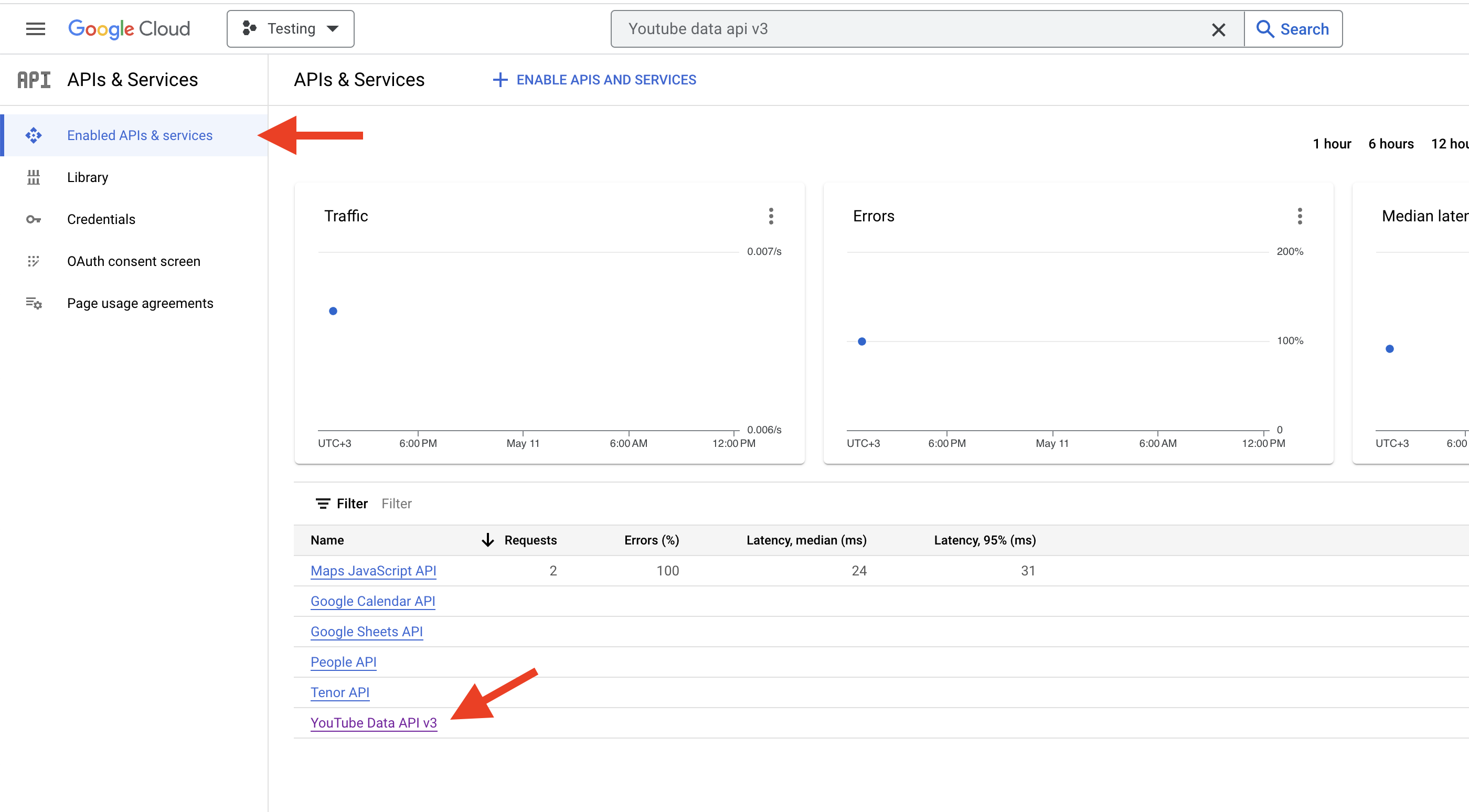Viewport: 1469px width, 812px height.
Task: Click Enable APIs and Services button
Action: coord(594,80)
